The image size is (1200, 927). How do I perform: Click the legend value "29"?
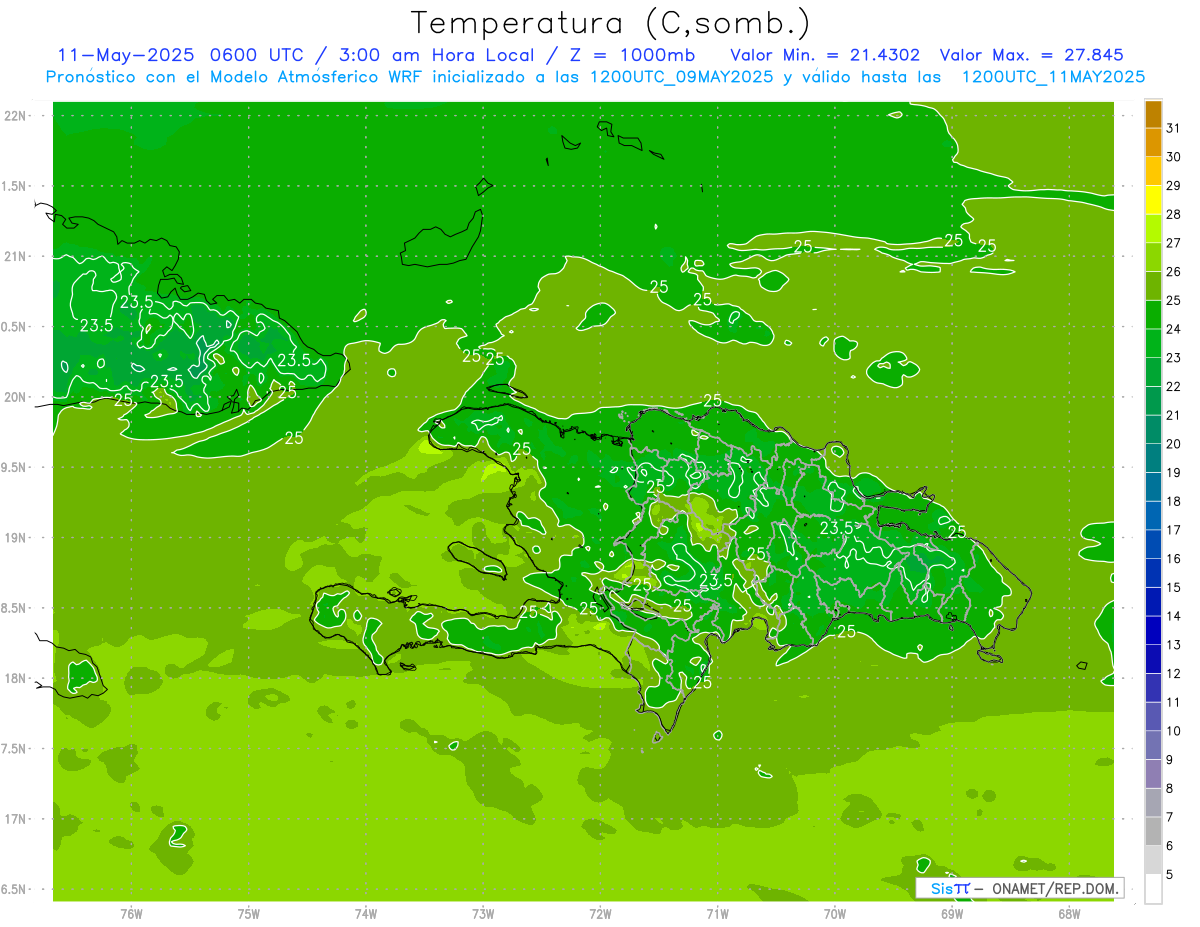[x=1173, y=186]
